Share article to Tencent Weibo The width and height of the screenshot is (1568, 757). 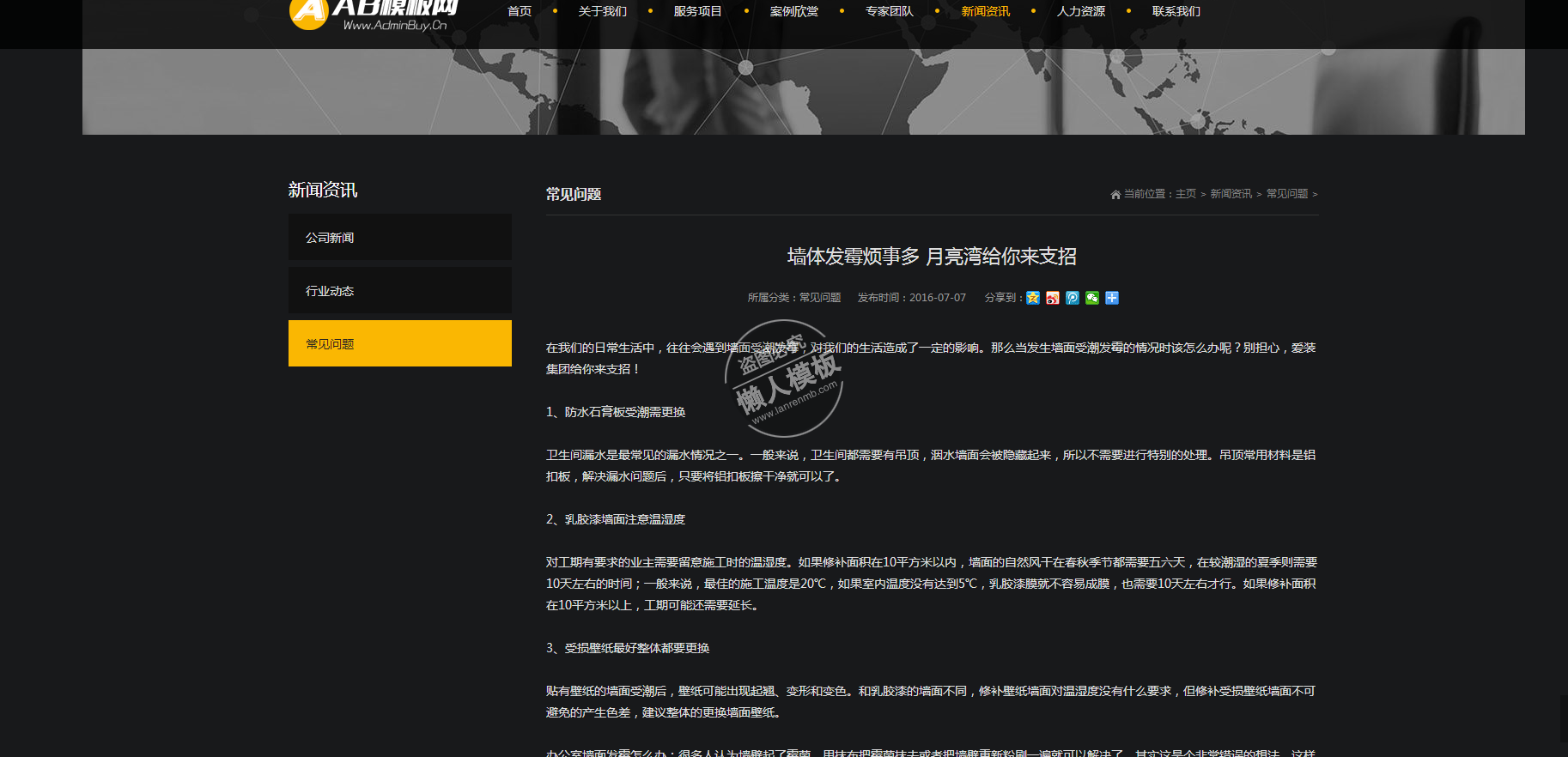click(1073, 298)
